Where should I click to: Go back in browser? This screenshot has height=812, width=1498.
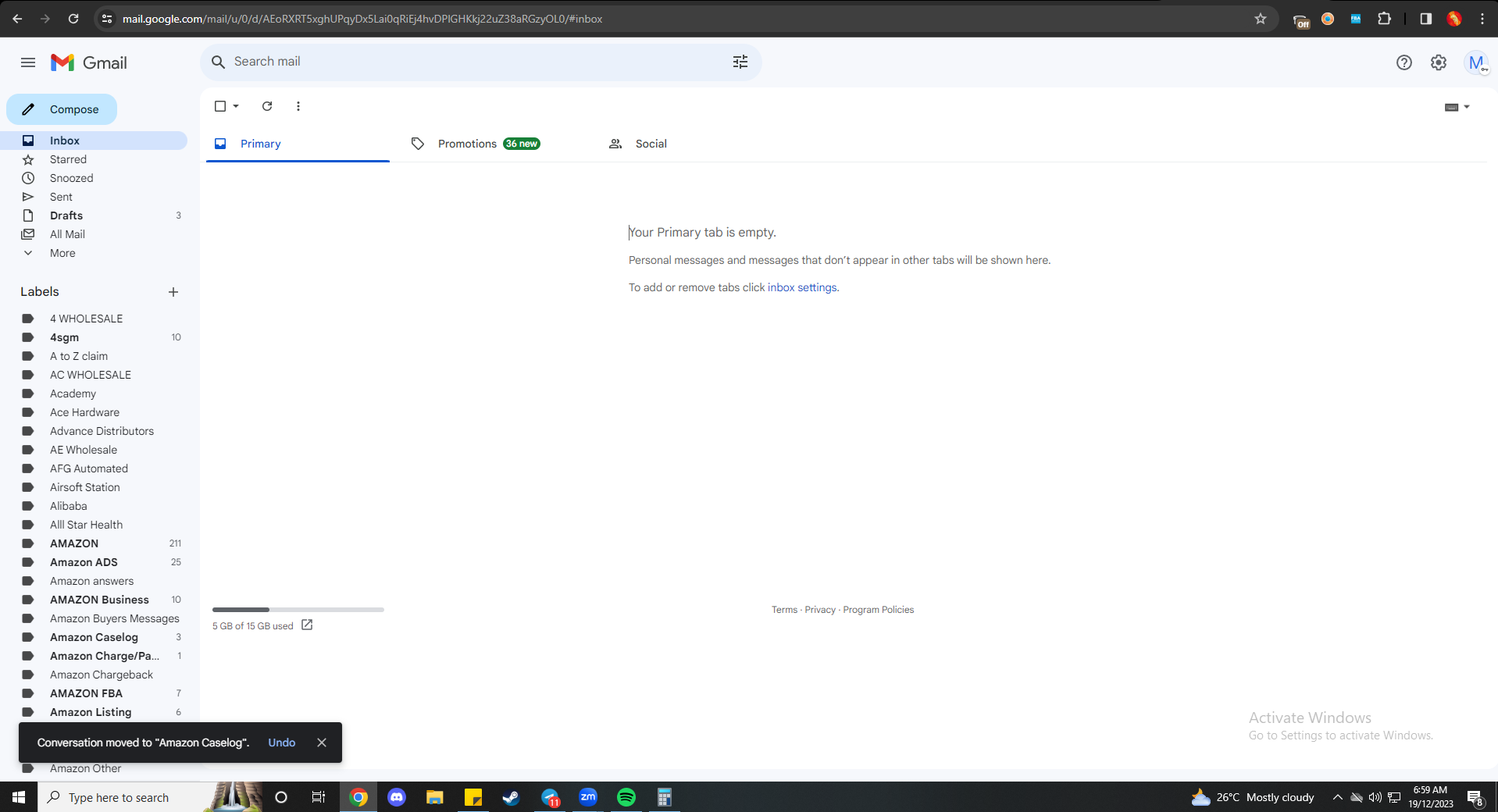click(x=17, y=19)
